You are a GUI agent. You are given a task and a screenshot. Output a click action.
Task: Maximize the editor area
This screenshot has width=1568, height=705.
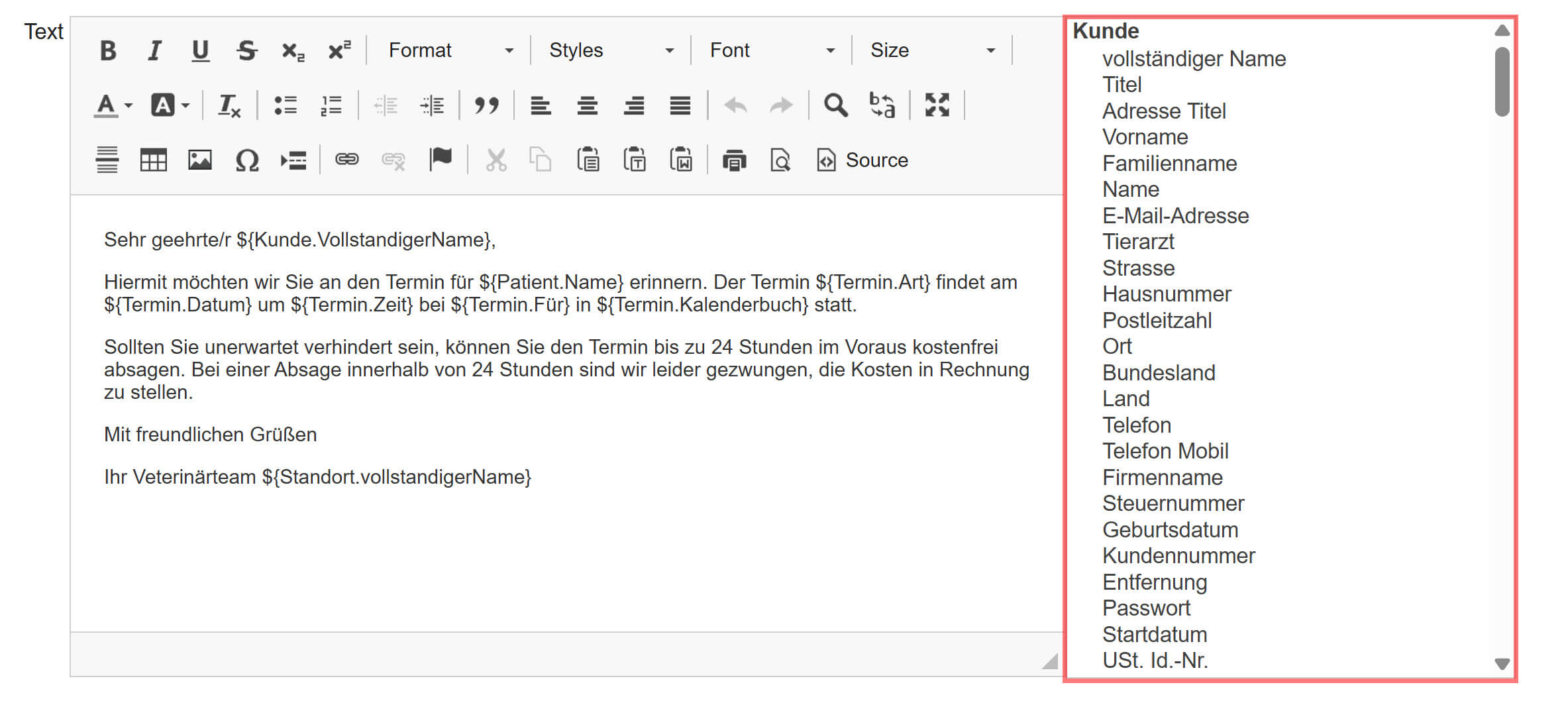[x=937, y=105]
